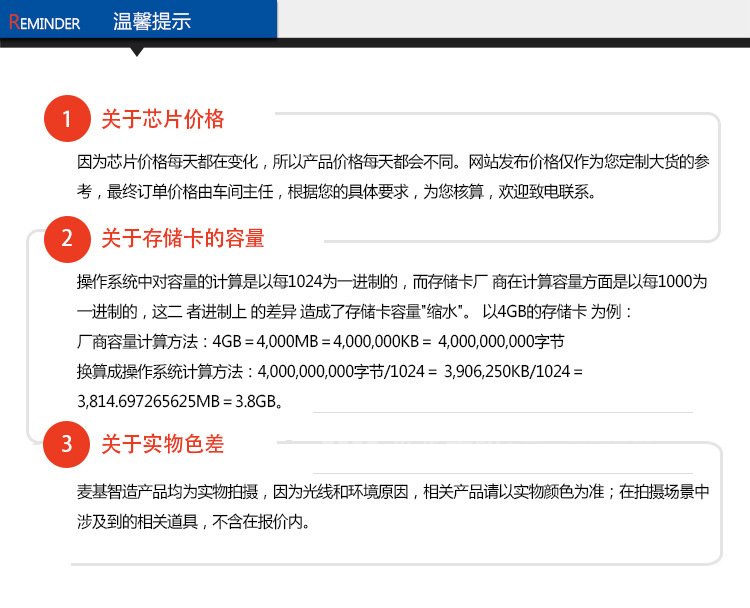Click the line starting 操作系统中对容量的计算

tap(392, 281)
